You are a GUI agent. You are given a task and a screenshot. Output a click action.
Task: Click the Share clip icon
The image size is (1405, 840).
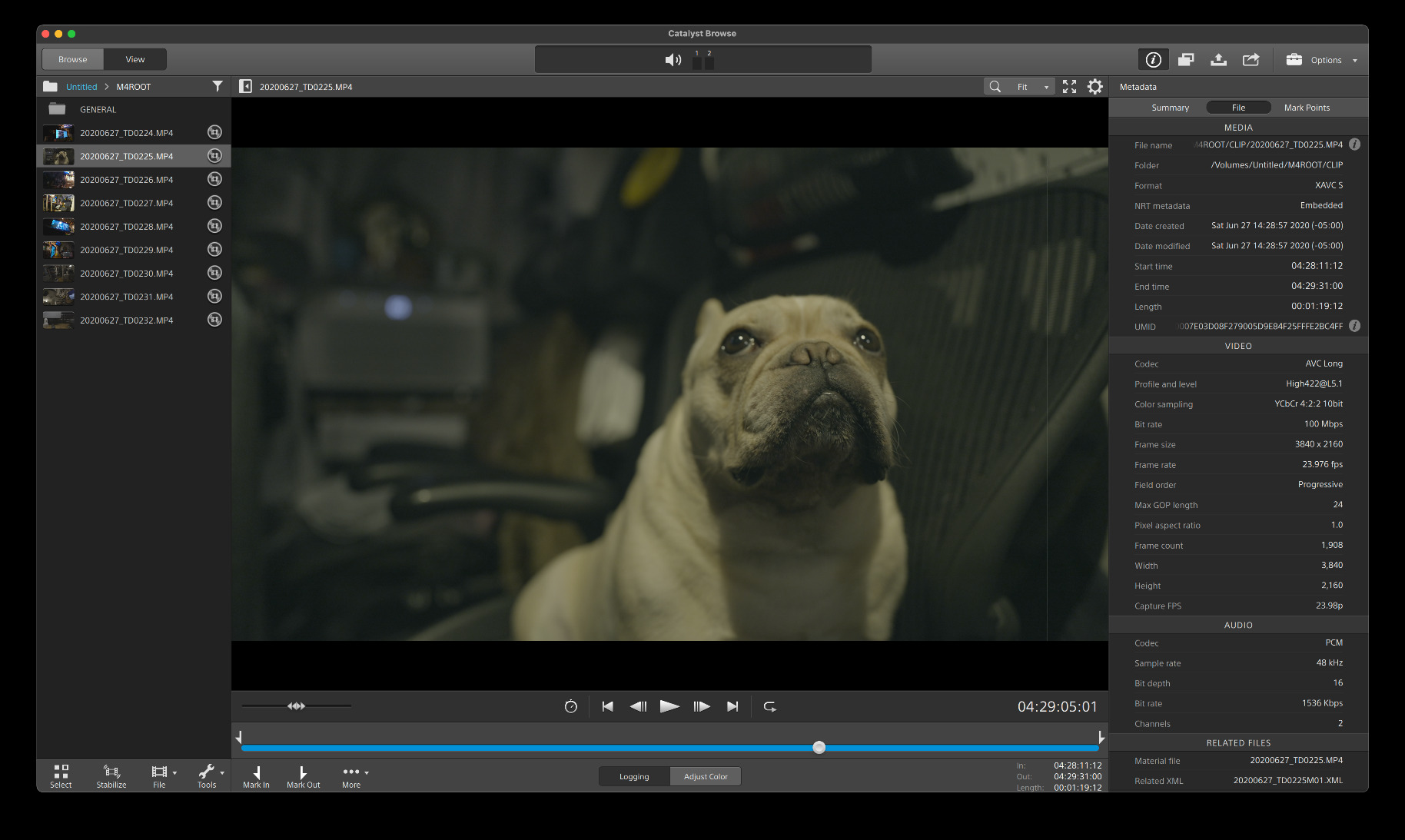pyautogui.click(x=1251, y=60)
